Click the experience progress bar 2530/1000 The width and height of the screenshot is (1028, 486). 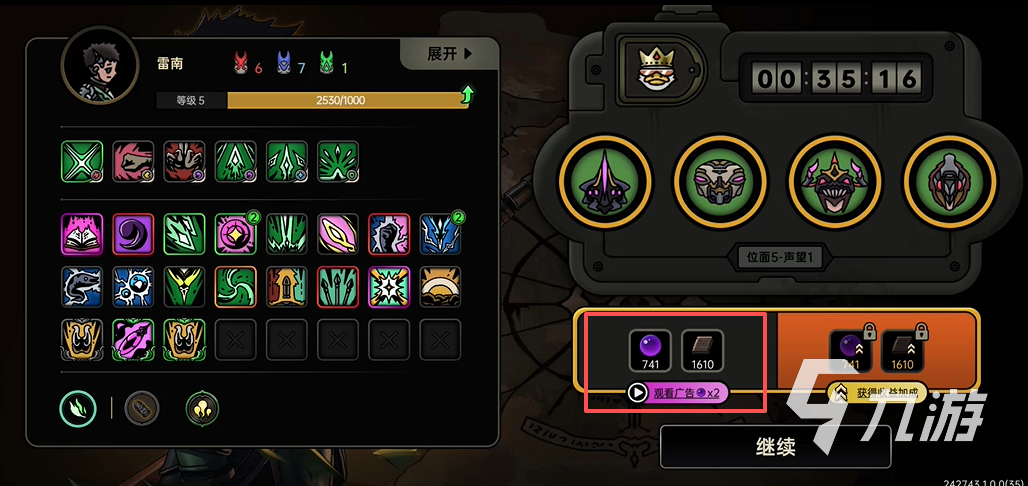pyautogui.click(x=347, y=100)
